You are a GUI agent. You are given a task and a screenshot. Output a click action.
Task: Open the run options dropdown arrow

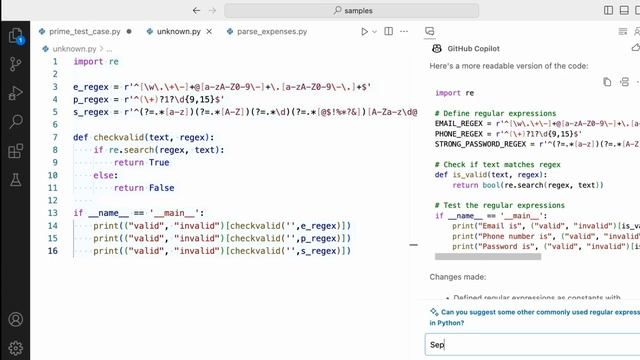374,31
